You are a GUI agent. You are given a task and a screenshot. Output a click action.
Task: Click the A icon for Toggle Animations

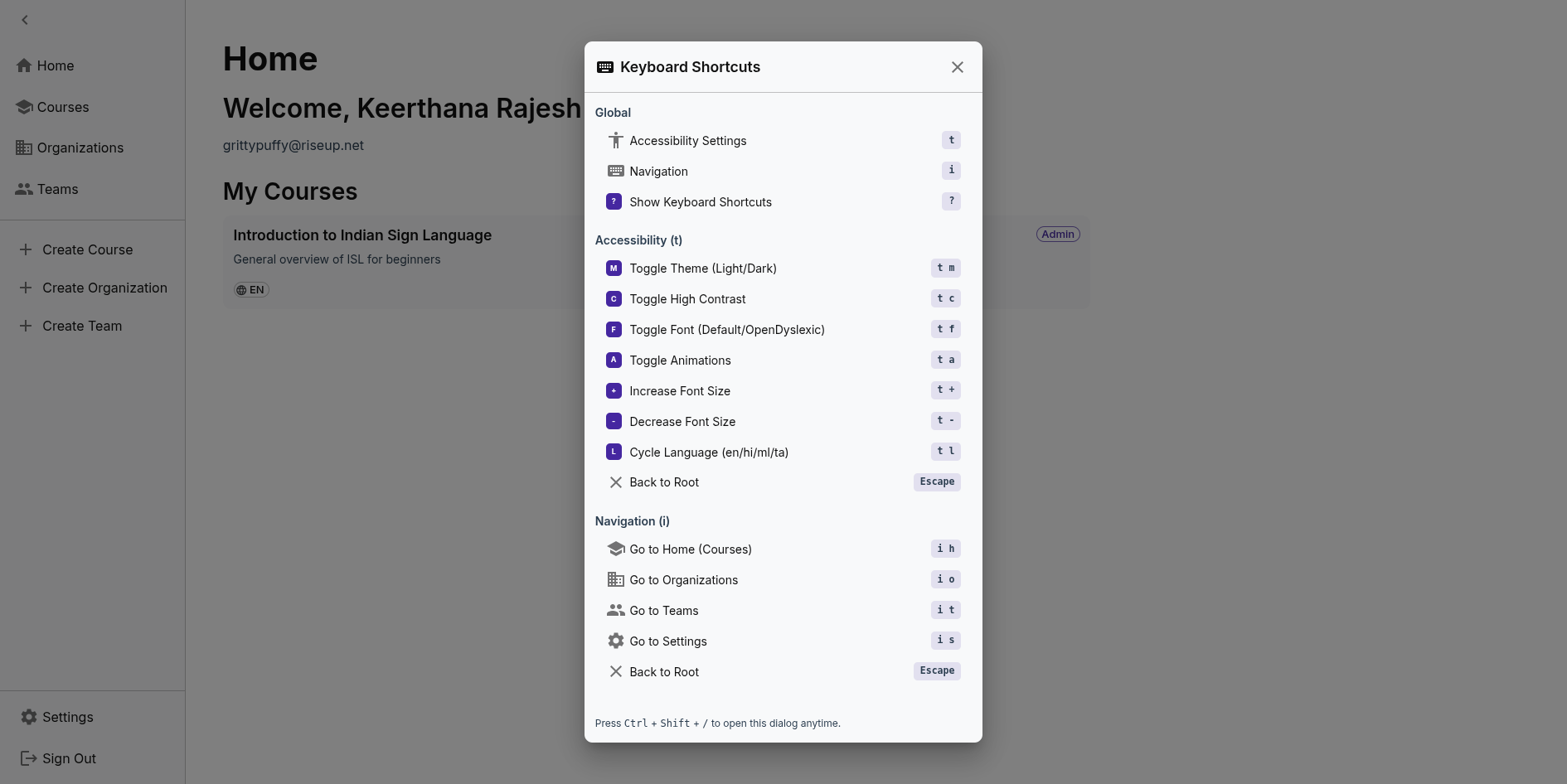coord(614,360)
